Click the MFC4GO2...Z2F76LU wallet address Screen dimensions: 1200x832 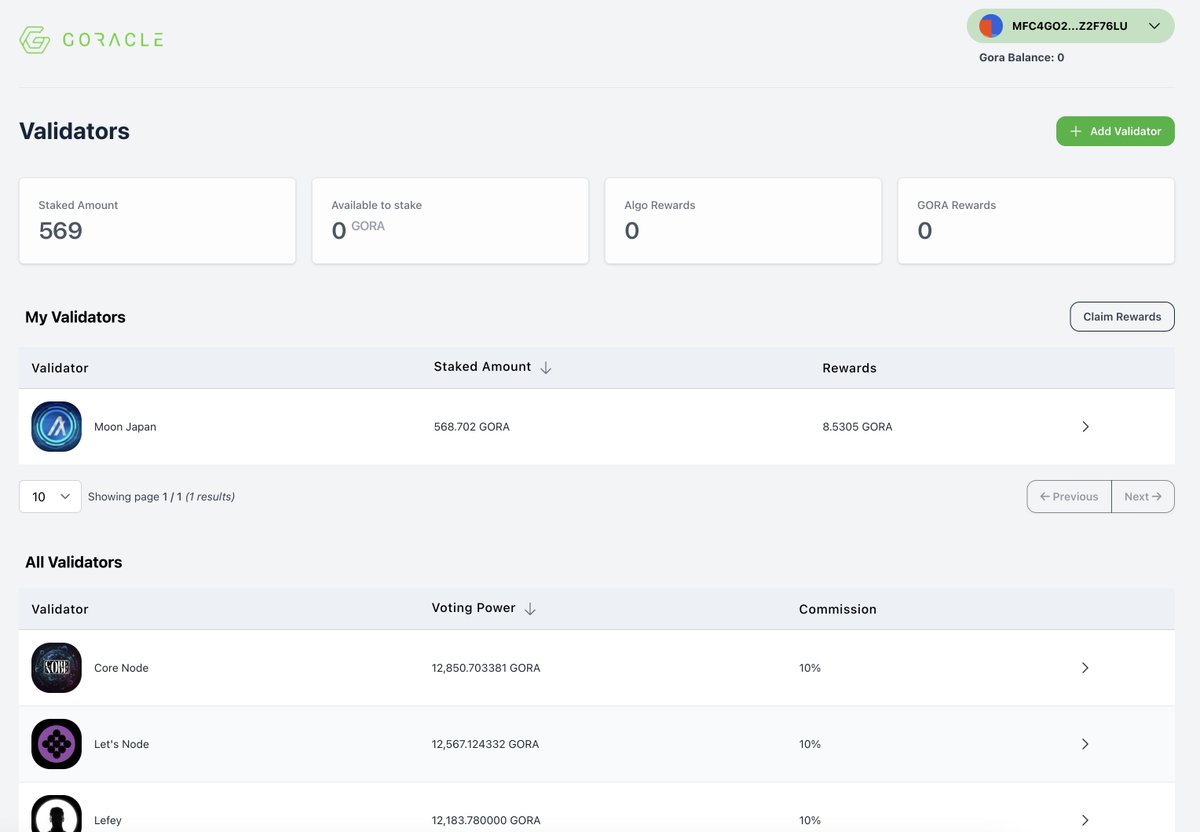[1069, 26]
